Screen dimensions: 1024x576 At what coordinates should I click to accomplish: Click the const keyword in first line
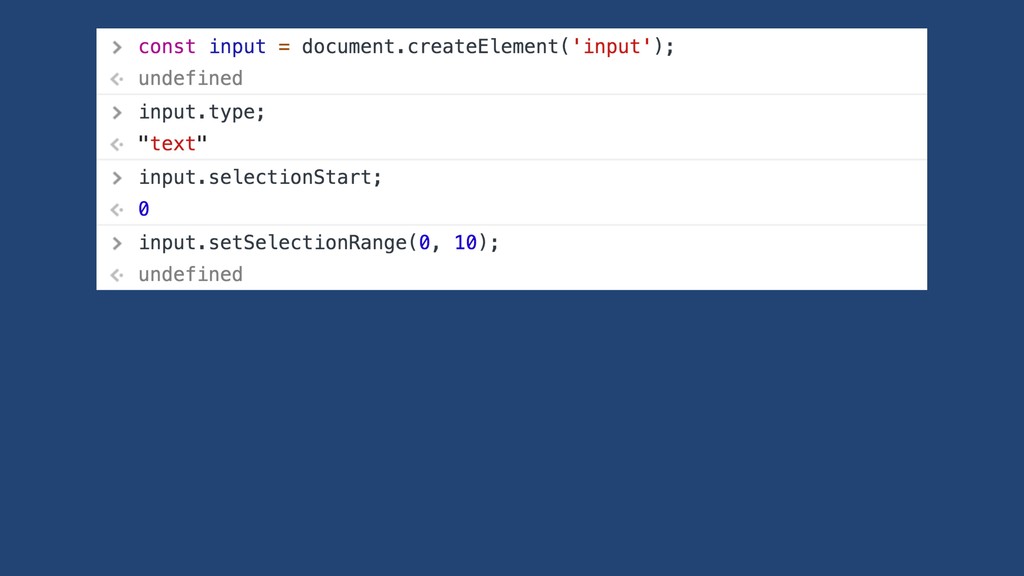point(167,47)
